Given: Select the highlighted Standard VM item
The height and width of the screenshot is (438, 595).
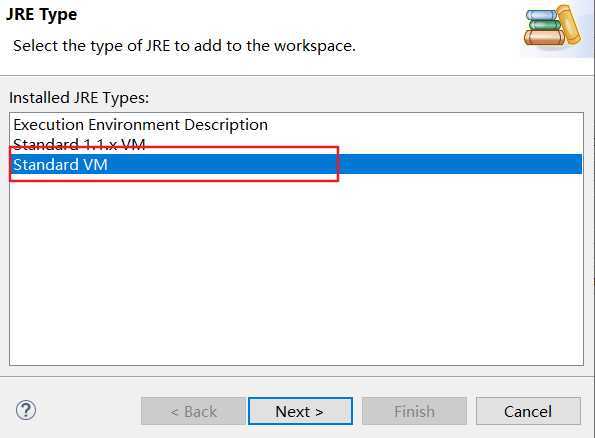Looking at the screenshot, I should click(60, 164).
